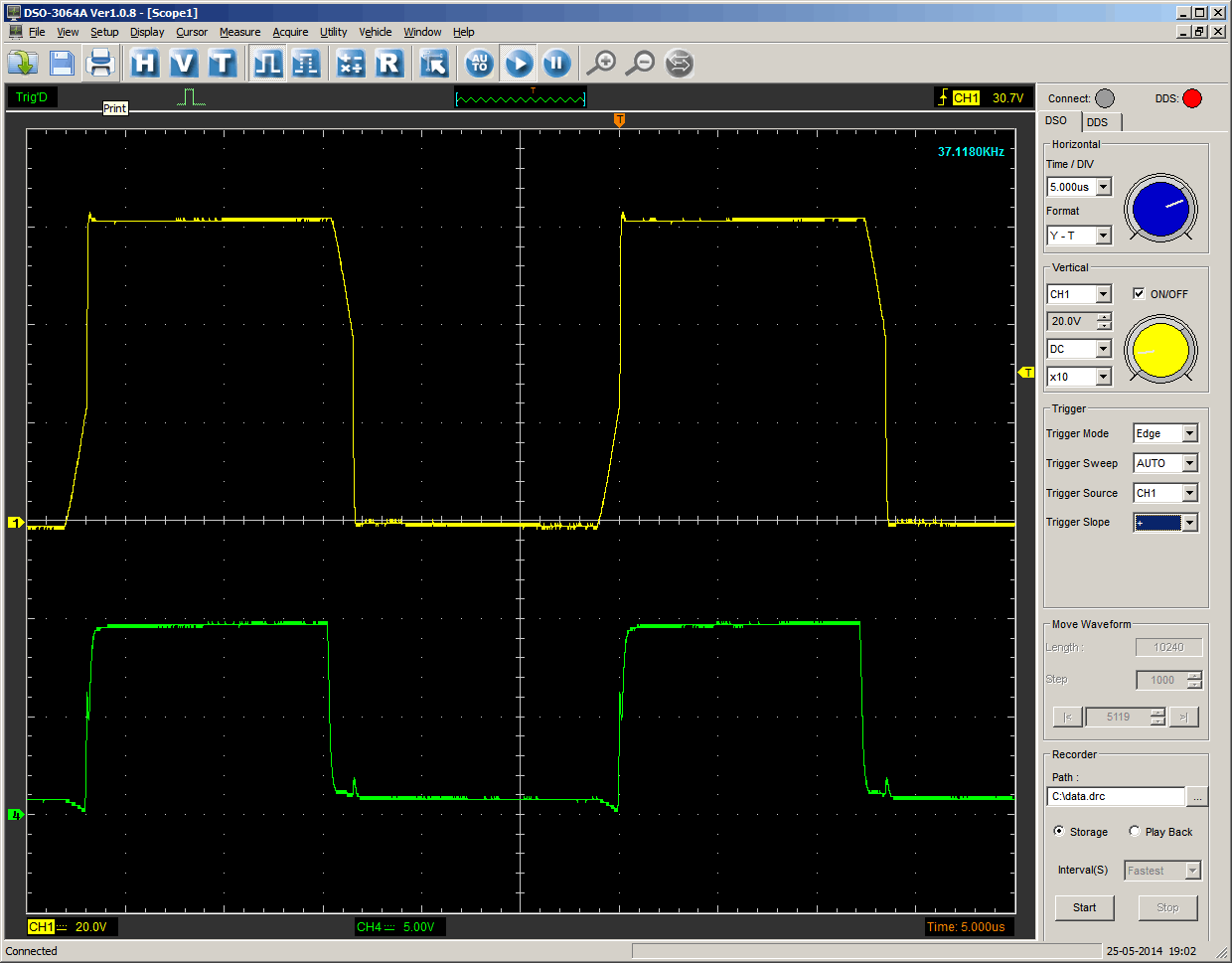Viewport: 1232px width, 963px height.
Task: Open Vertical settings with V icon
Action: (x=183, y=64)
